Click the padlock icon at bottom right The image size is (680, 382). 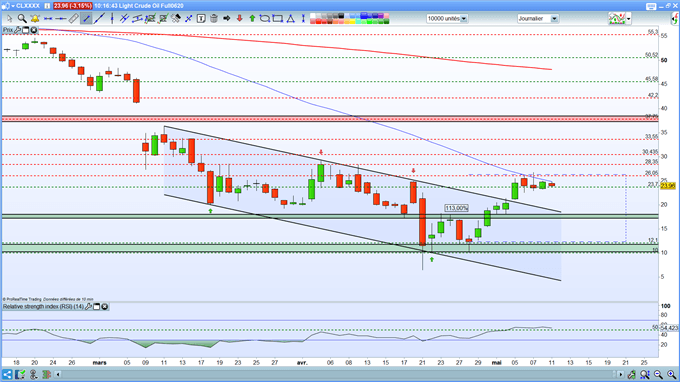(x=631, y=374)
